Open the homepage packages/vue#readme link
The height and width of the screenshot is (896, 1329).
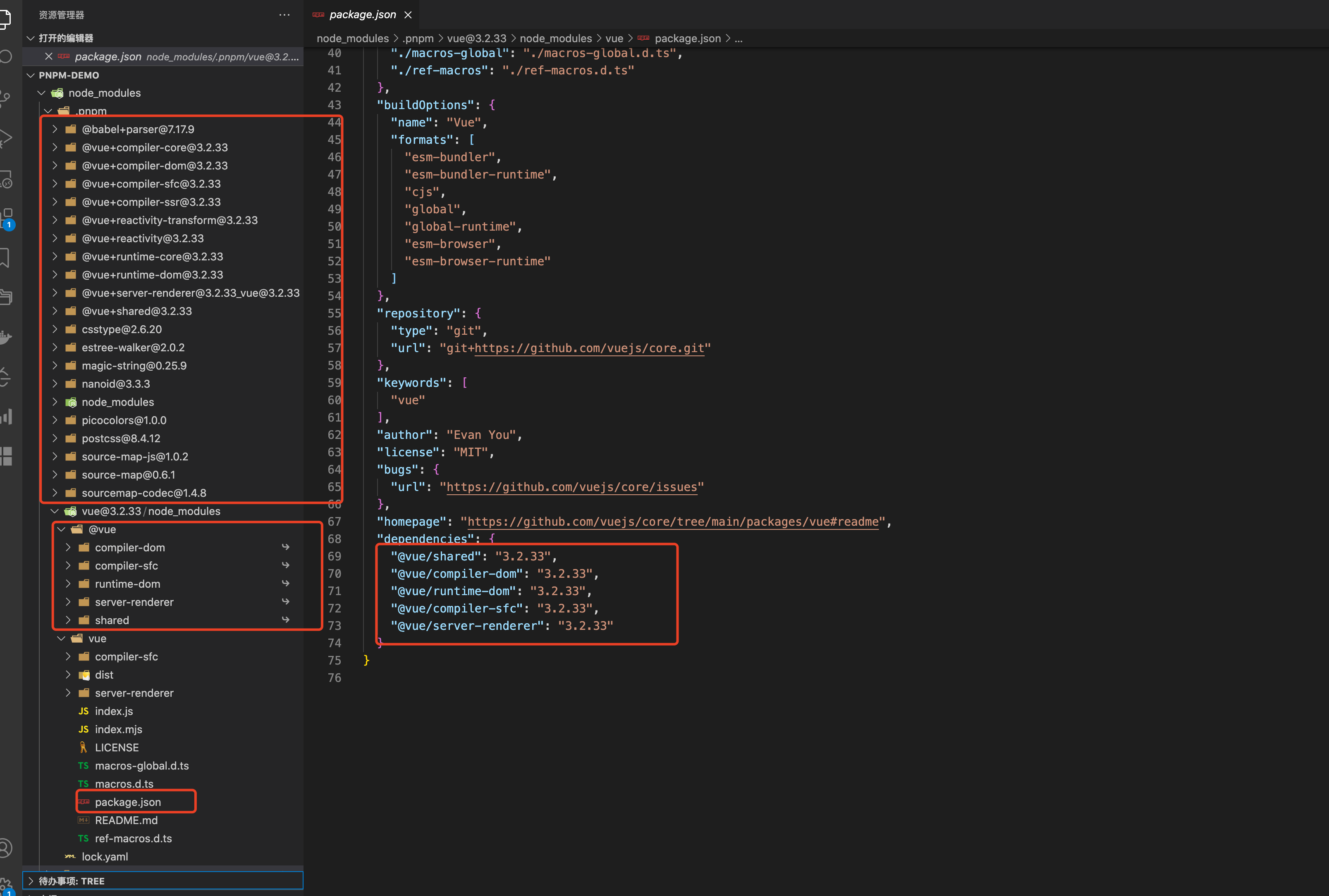673,522
